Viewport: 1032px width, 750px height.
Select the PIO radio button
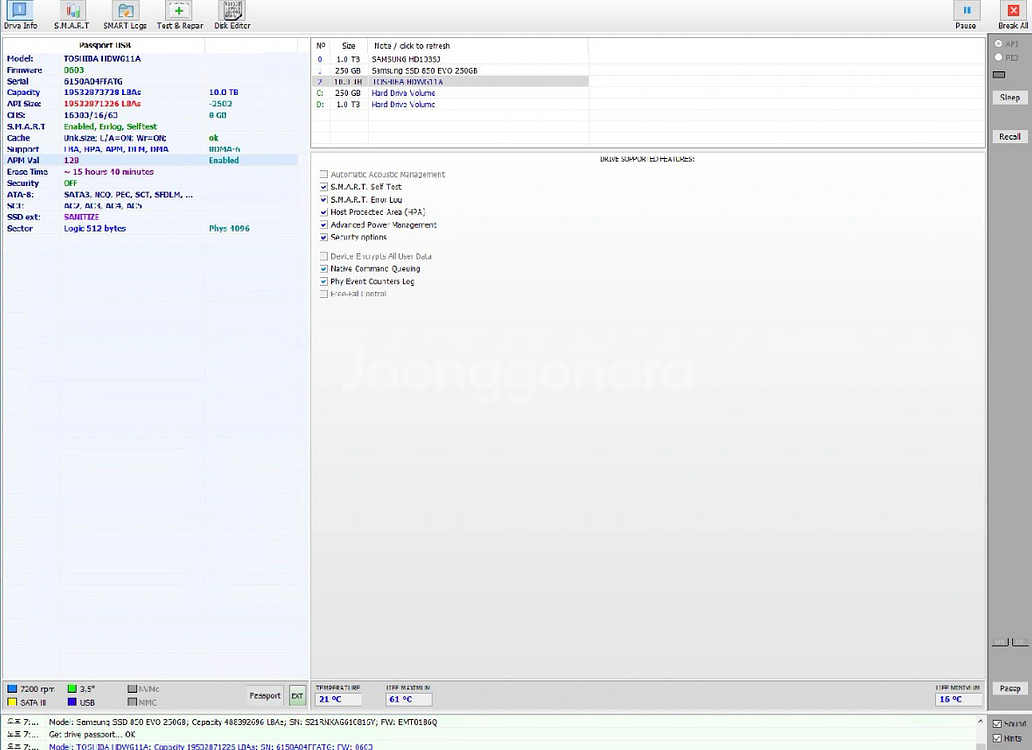[998, 58]
